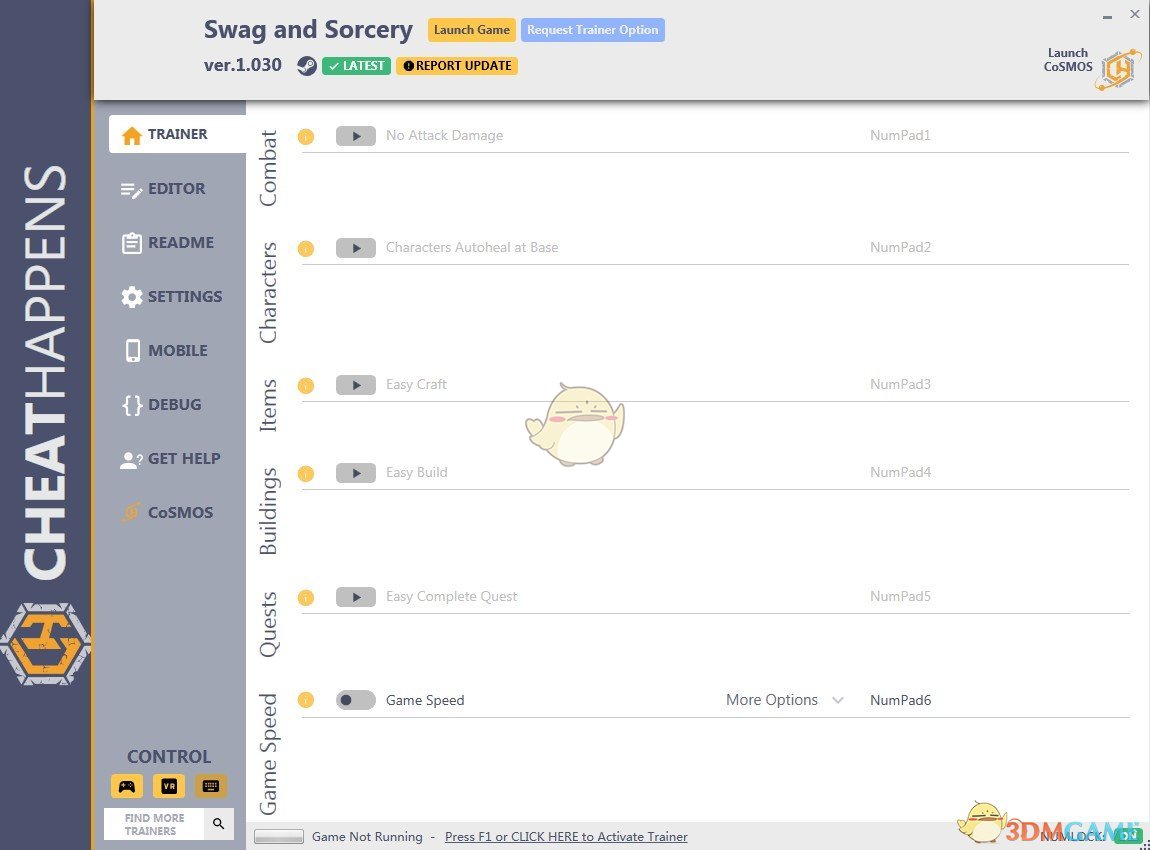The width and height of the screenshot is (1150, 850).
Task: Click the trainer status progress bar
Action: pyautogui.click(x=279, y=837)
